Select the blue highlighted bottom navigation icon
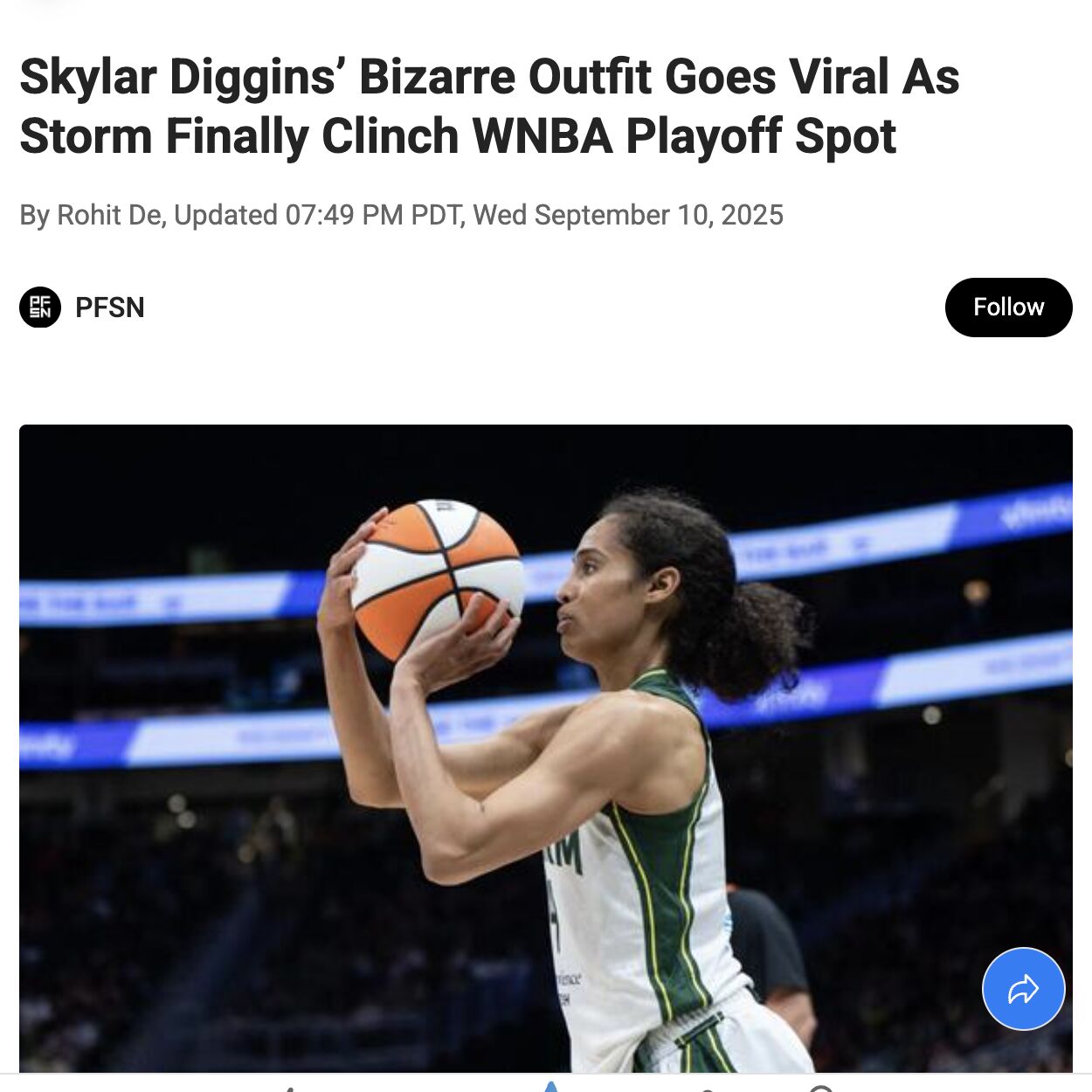Viewport: 1092px width, 1092px height. 550,1086
